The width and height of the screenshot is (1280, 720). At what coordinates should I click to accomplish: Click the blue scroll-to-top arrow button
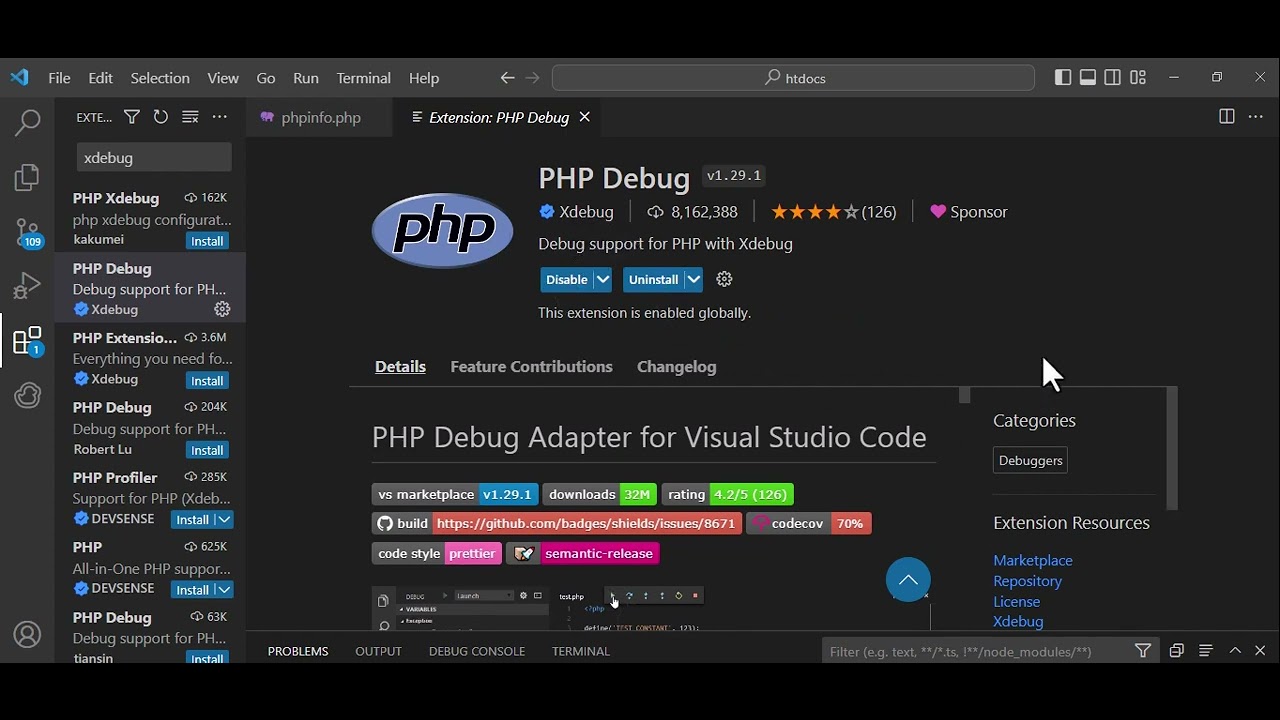[908, 579]
